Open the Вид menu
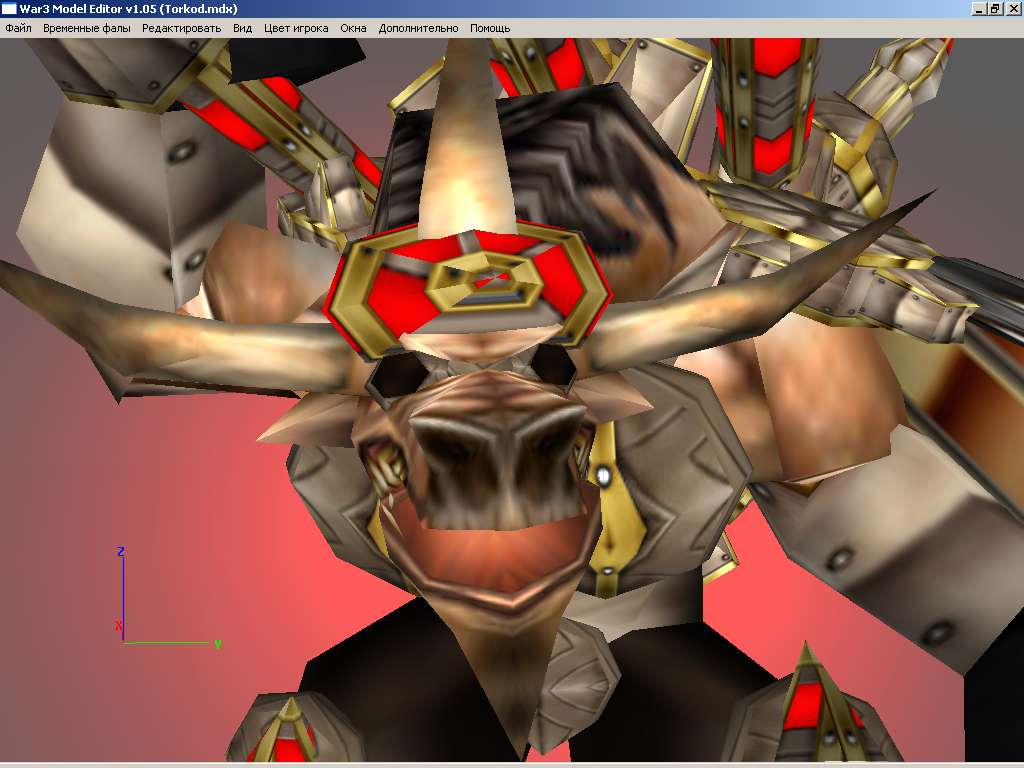Screen dimensions: 1024x768 pyautogui.click(x=242, y=28)
